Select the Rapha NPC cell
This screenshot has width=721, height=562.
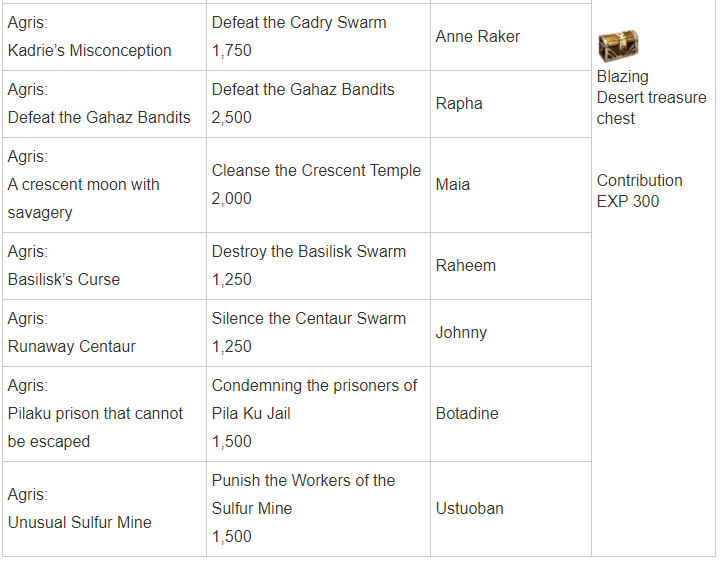coord(510,104)
